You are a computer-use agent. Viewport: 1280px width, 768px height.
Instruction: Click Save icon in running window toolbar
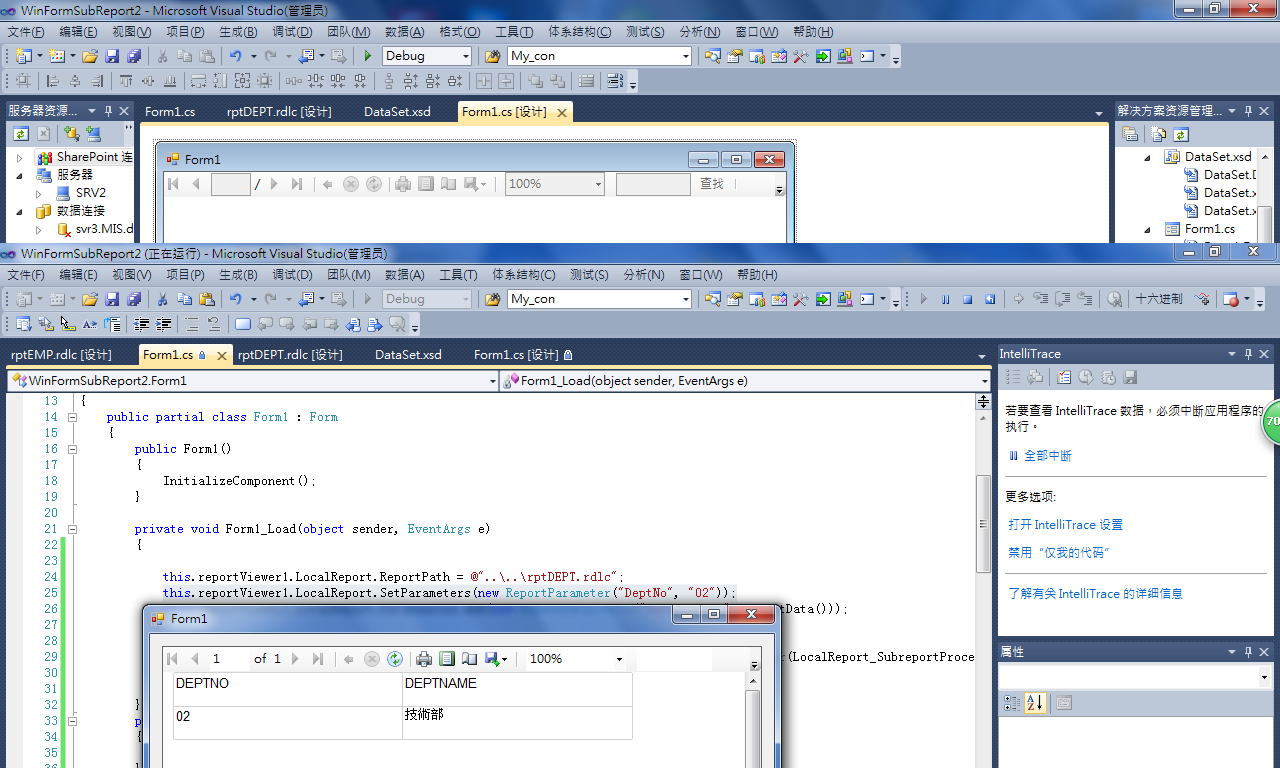pyautogui.click(x=112, y=299)
